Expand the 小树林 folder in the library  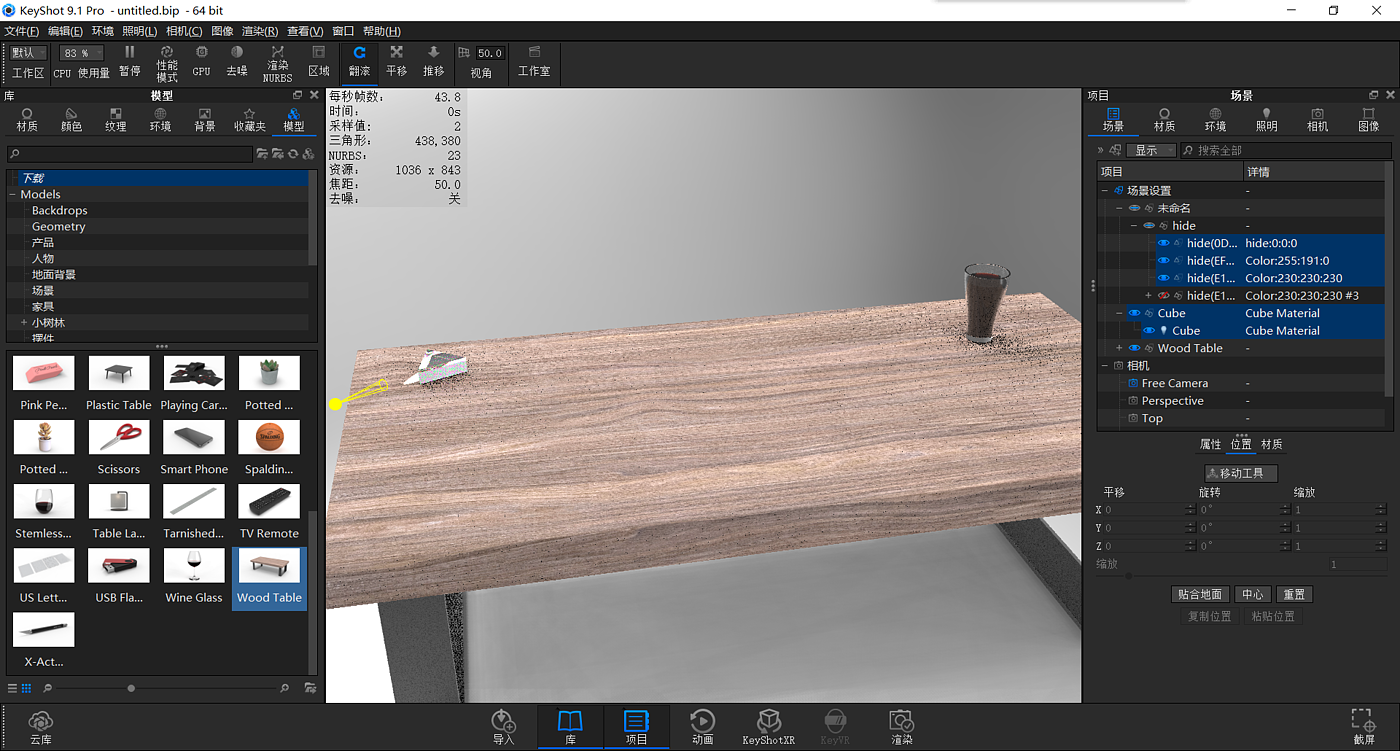(x=24, y=323)
